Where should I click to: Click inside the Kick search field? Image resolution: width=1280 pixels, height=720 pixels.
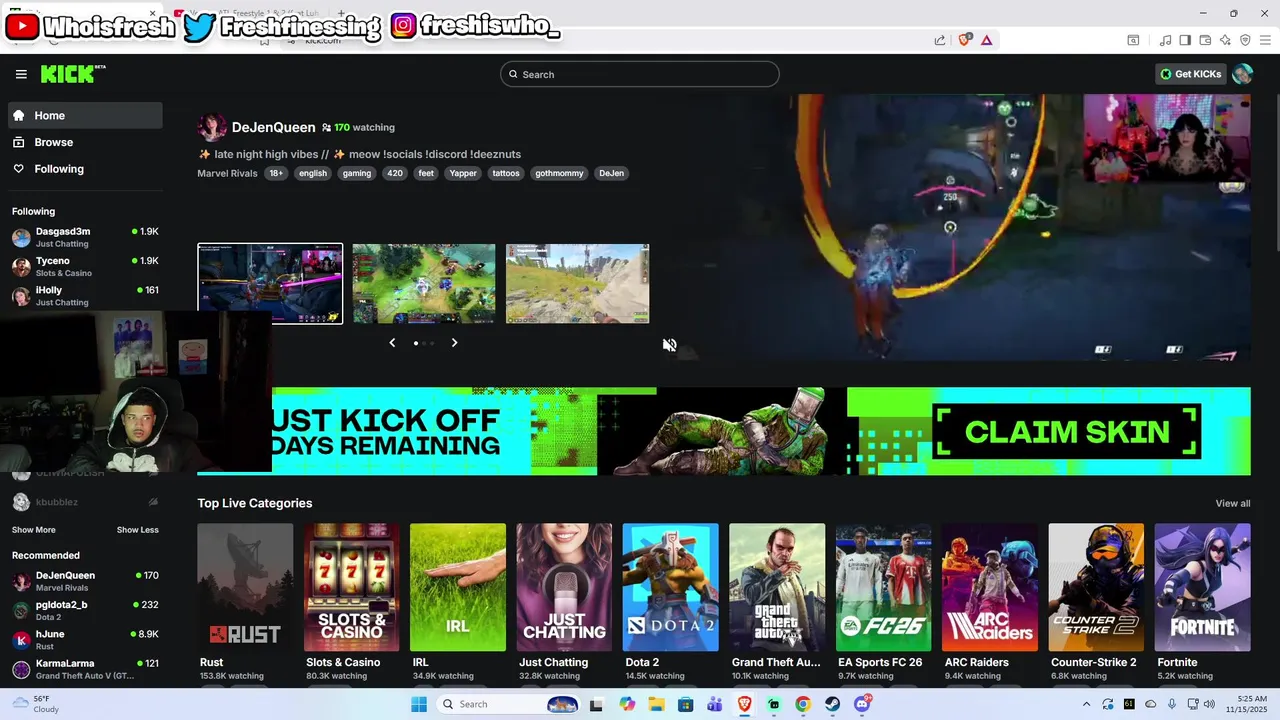coord(640,74)
